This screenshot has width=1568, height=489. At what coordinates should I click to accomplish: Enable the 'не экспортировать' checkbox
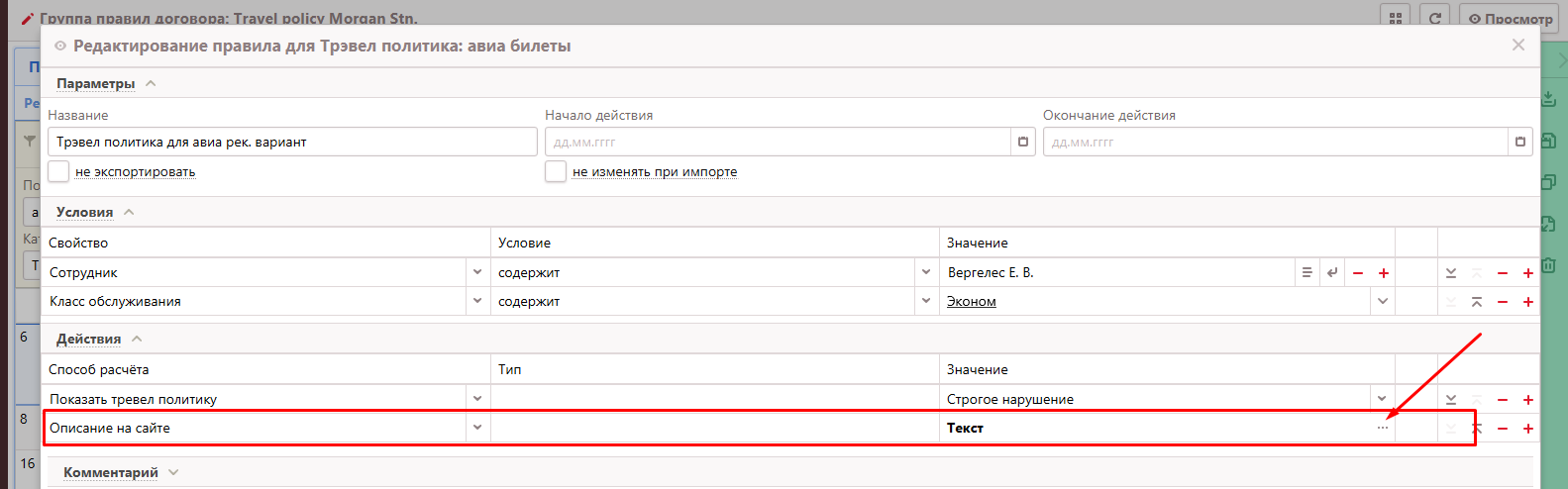(x=59, y=171)
